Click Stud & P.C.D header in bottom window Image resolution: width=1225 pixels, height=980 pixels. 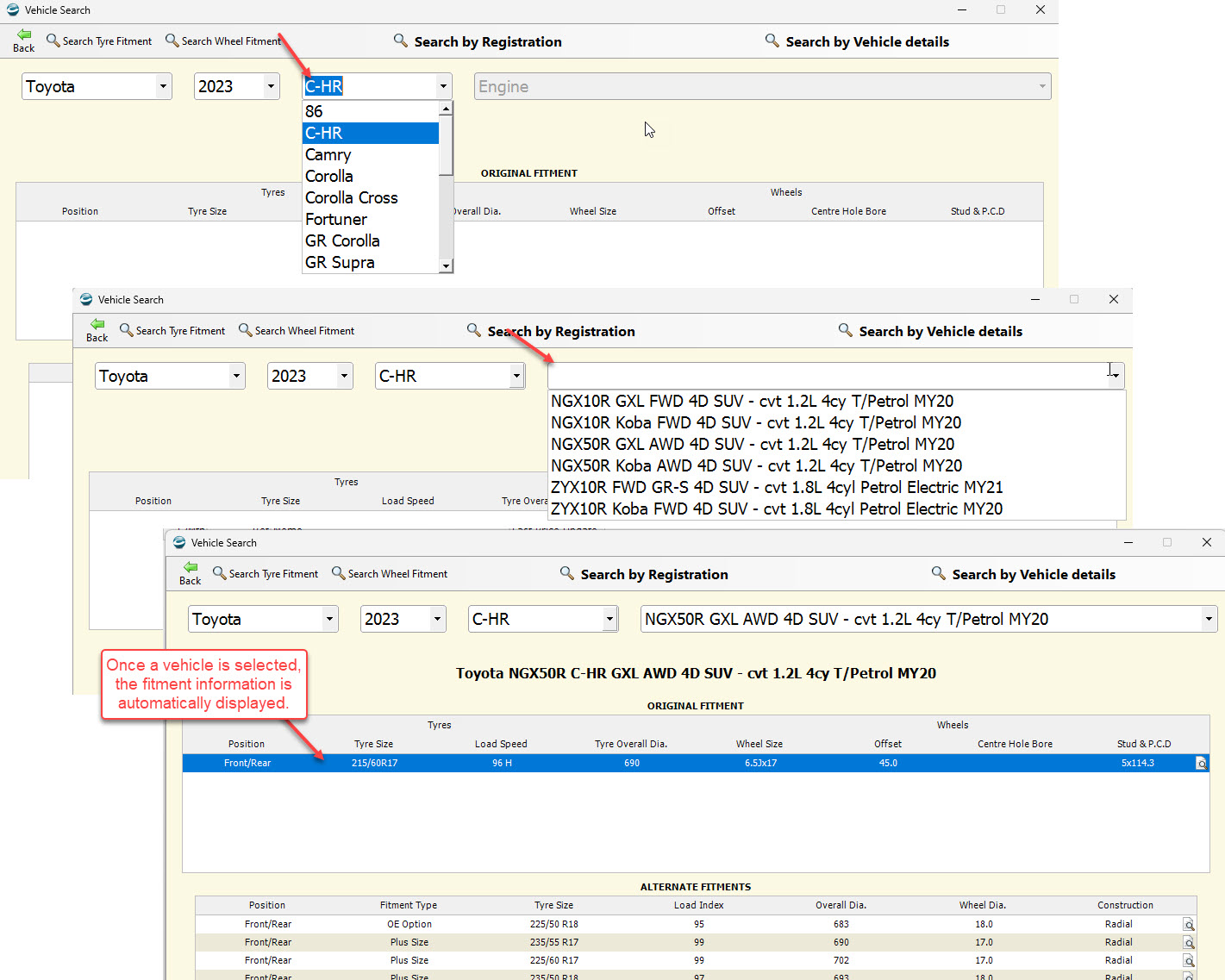point(1144,744)
